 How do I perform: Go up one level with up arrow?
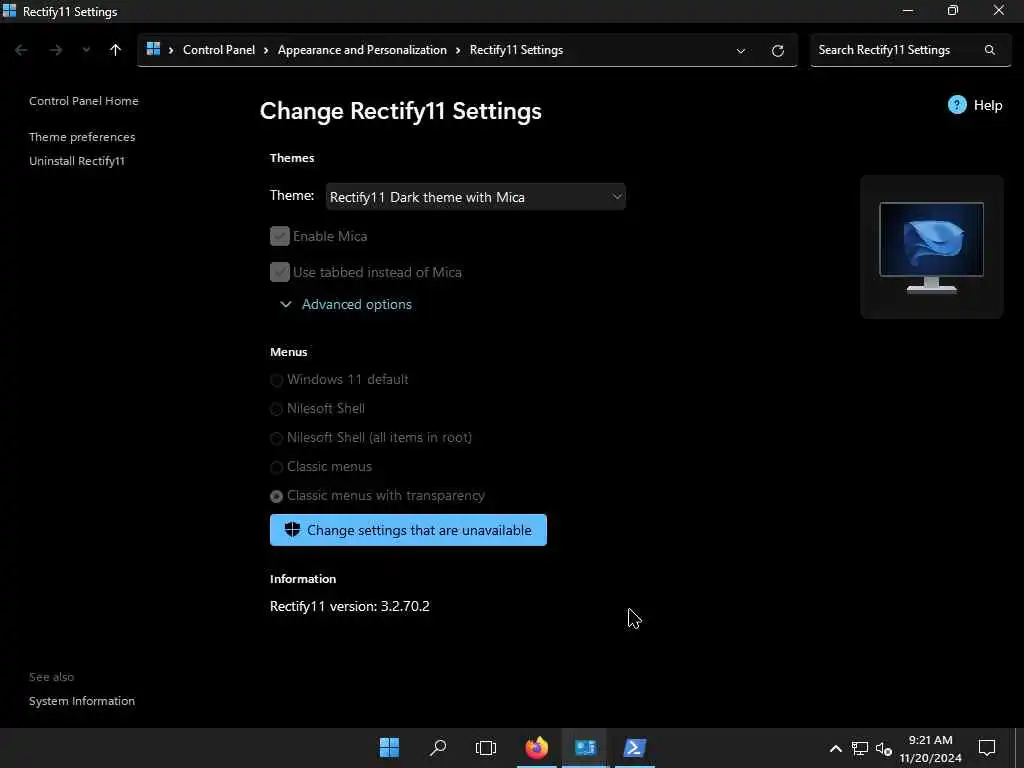click(116, 50)
